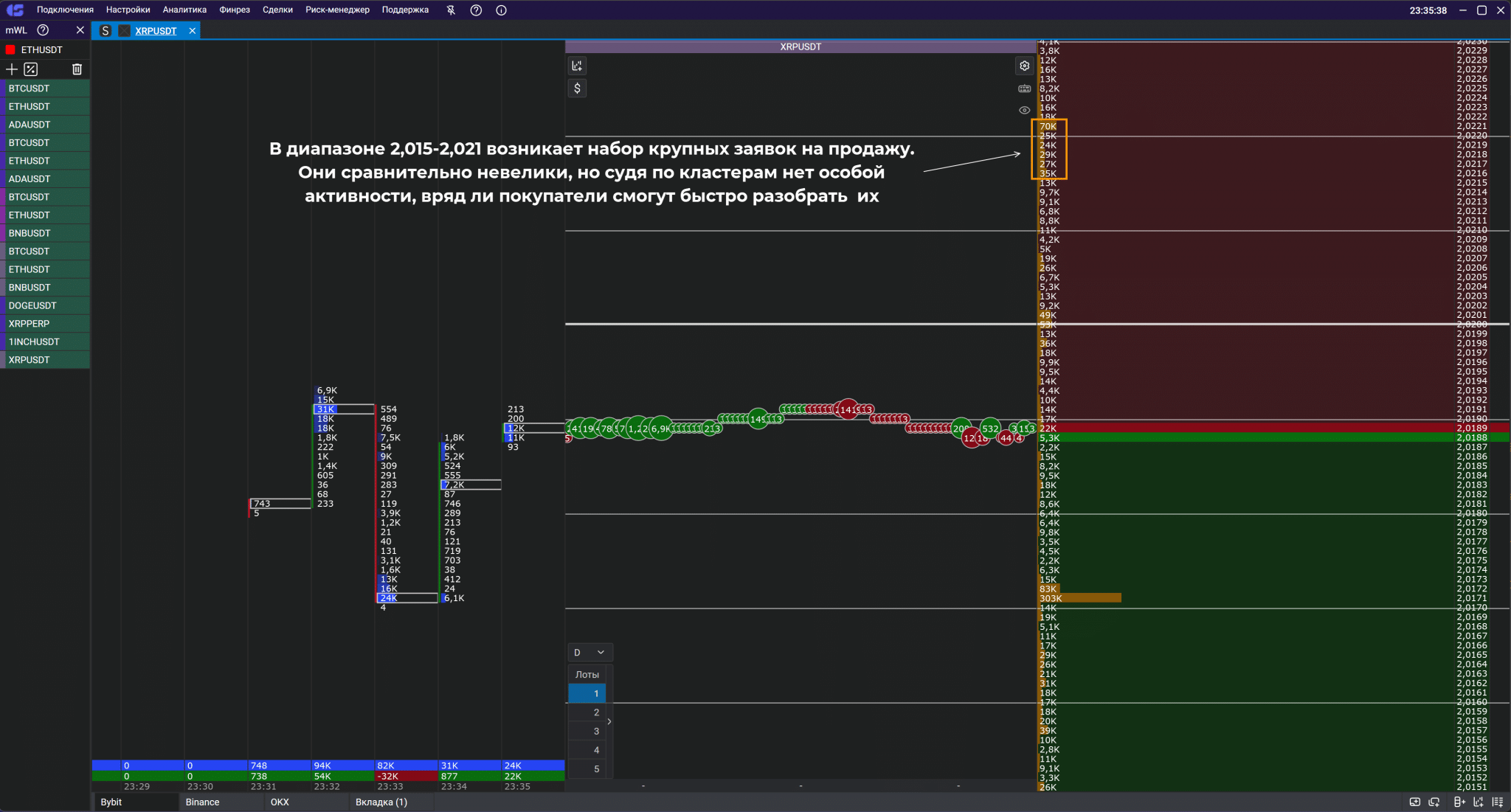Click the dollar sign icon in chart panel
Viewport: 1511px width, 812px height.
tap(577, 89)
